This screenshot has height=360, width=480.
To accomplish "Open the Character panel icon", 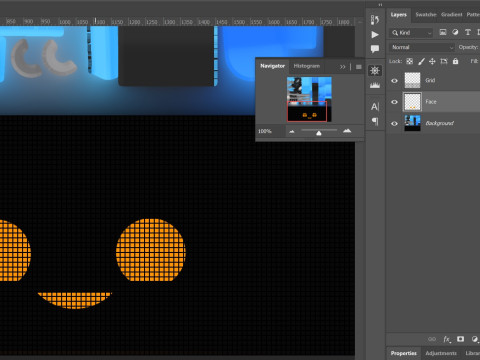I will click(x=375, y=107).
